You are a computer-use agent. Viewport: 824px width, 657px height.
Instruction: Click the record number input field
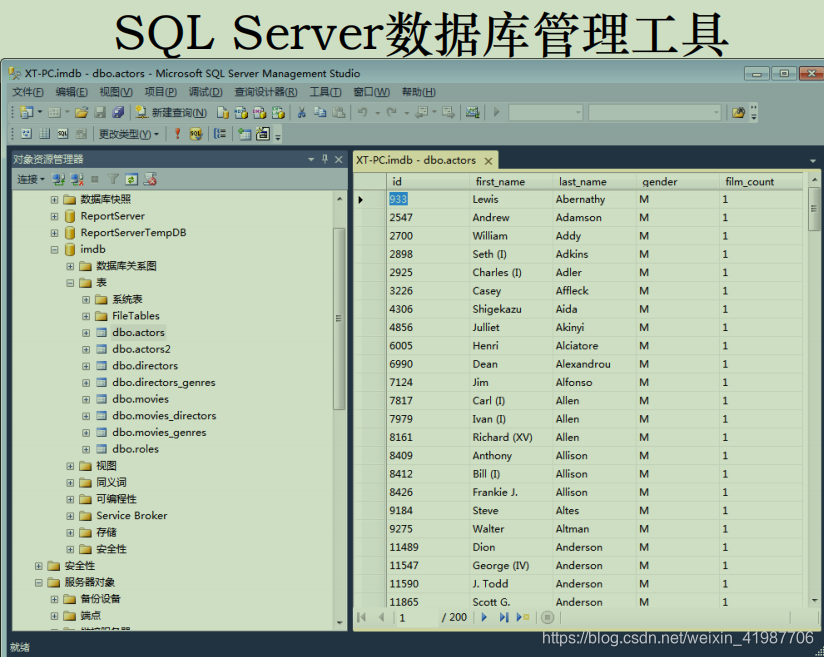click(416, 618)
